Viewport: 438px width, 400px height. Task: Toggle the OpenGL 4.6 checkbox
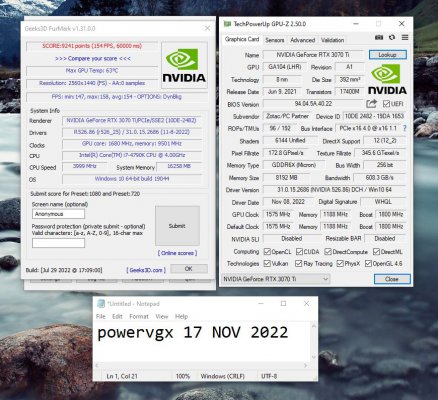[x=368, y=263]
